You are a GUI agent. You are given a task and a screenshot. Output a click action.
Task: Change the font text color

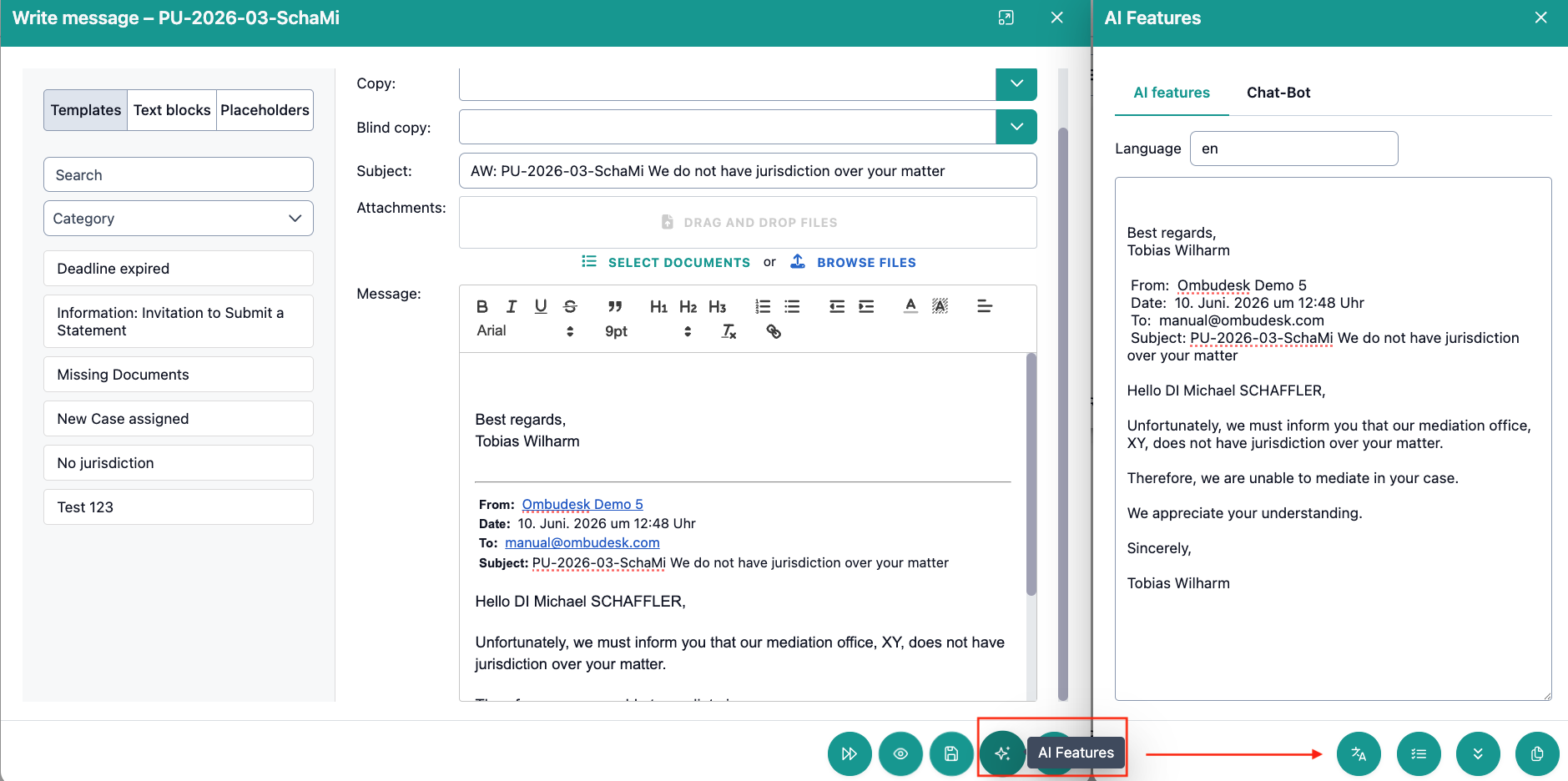(910, 306)
